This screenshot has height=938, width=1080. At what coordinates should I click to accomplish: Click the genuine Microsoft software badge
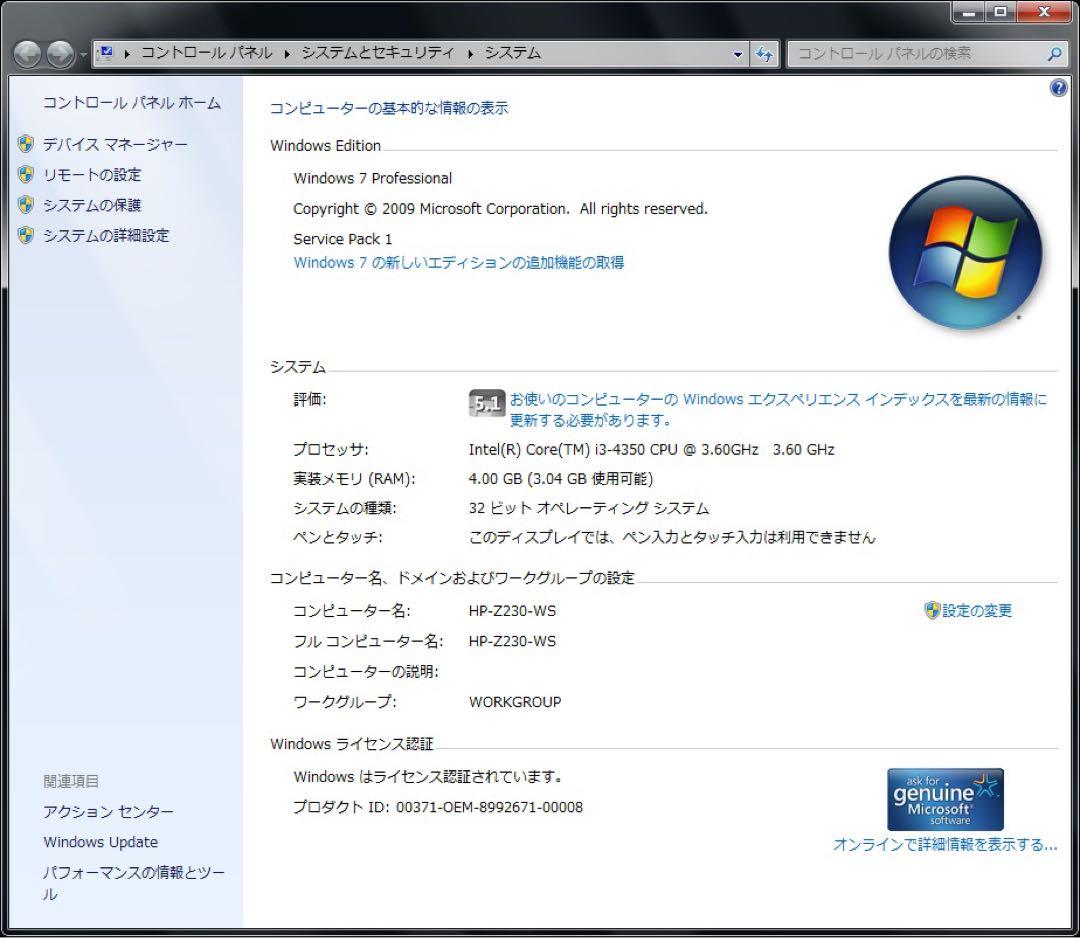pyautogui.click(x=945, y=800)
